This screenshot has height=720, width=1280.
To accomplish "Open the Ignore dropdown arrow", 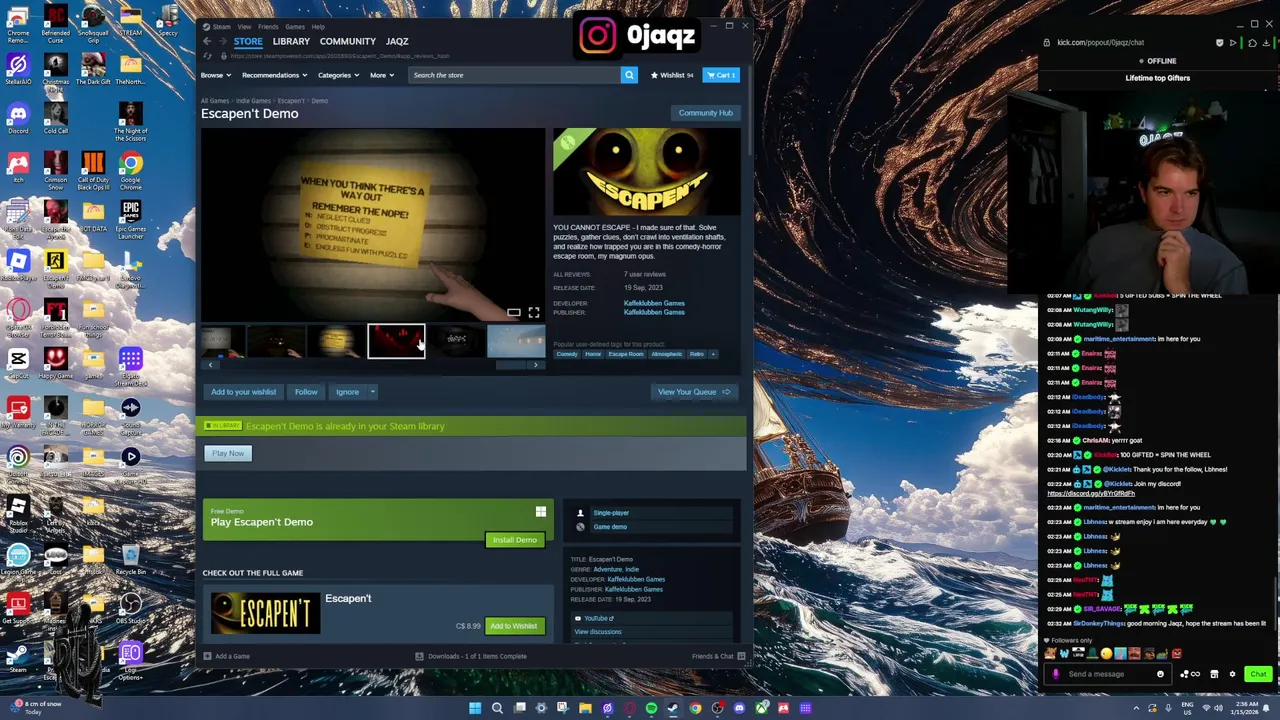I will tap(372, 392).
